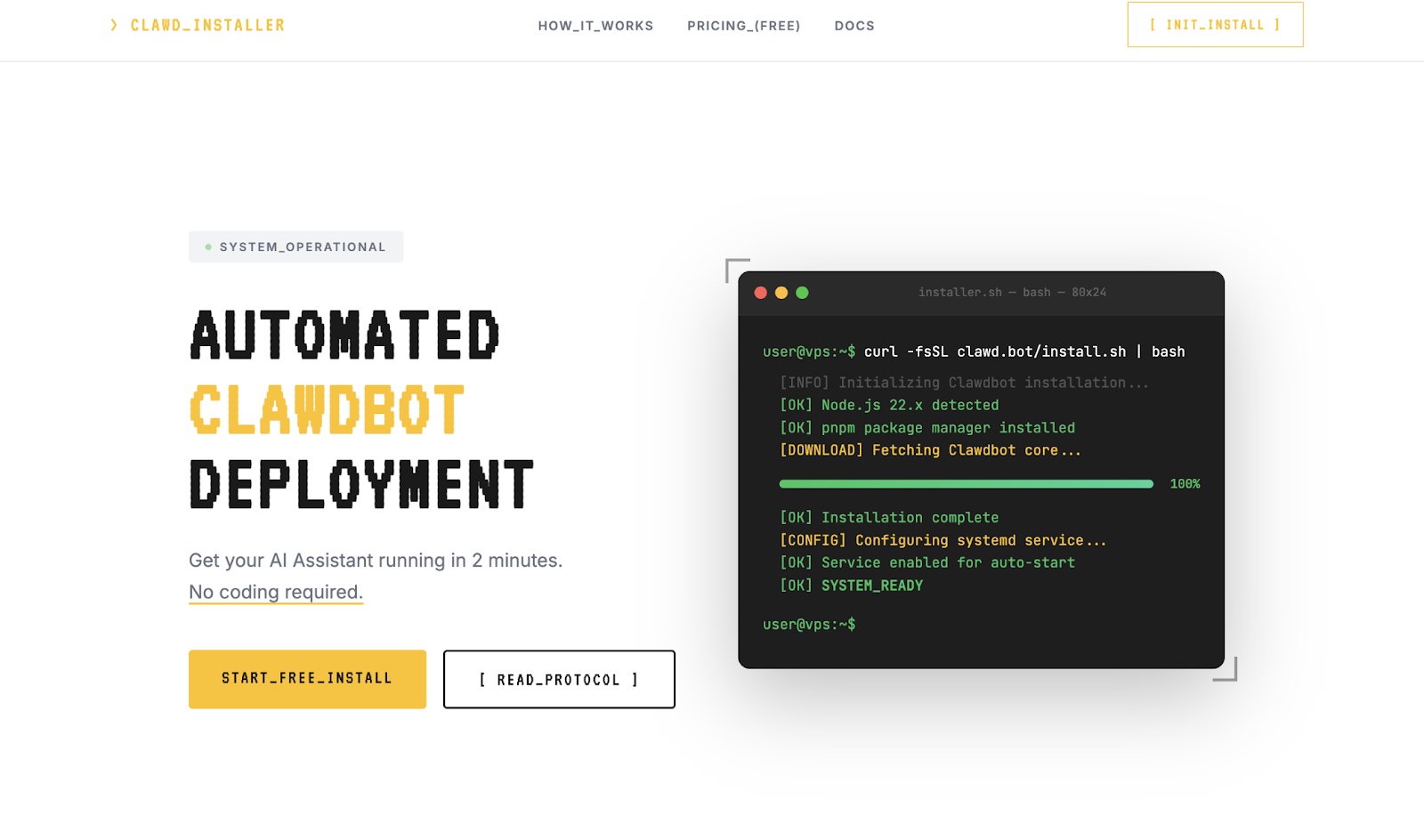Start the free install button
The width and height of the screenshot is (1424, 840).
click(307, 679)
